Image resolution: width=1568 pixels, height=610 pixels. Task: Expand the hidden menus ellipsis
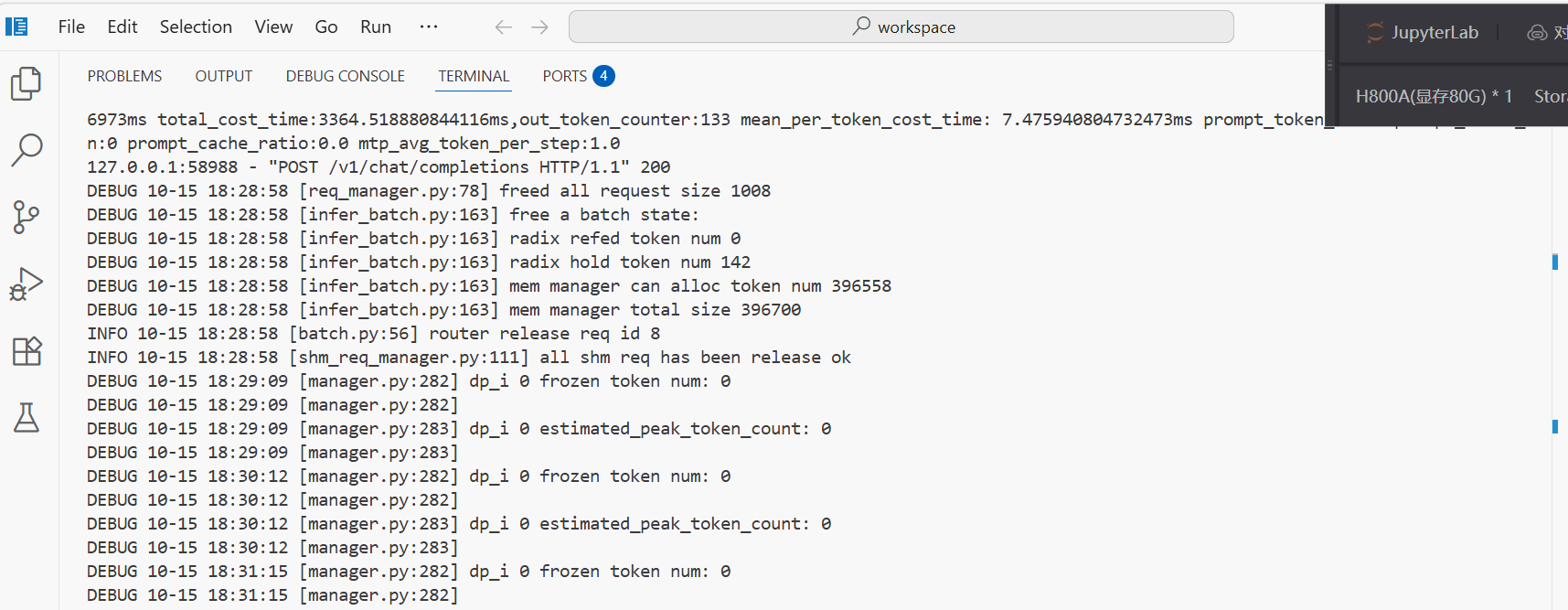(429, 27)
